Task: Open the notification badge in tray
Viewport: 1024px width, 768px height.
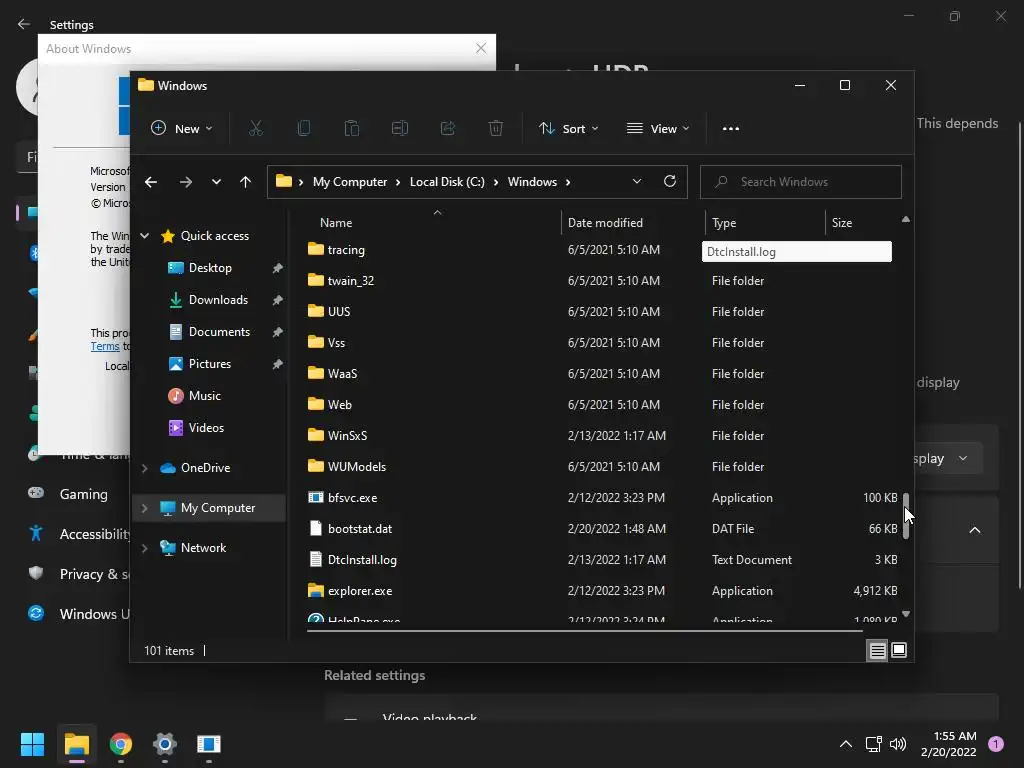Action: point(996,744)
